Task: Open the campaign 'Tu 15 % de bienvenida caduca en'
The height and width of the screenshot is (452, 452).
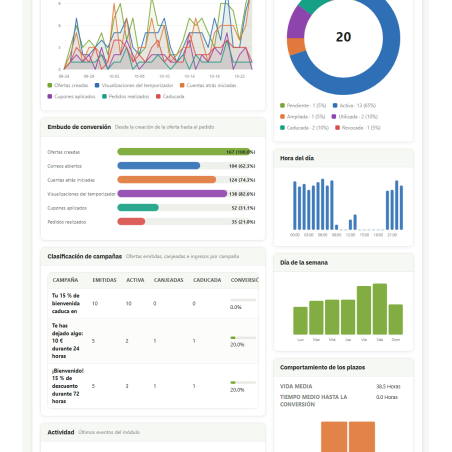Action: (66, 303)
